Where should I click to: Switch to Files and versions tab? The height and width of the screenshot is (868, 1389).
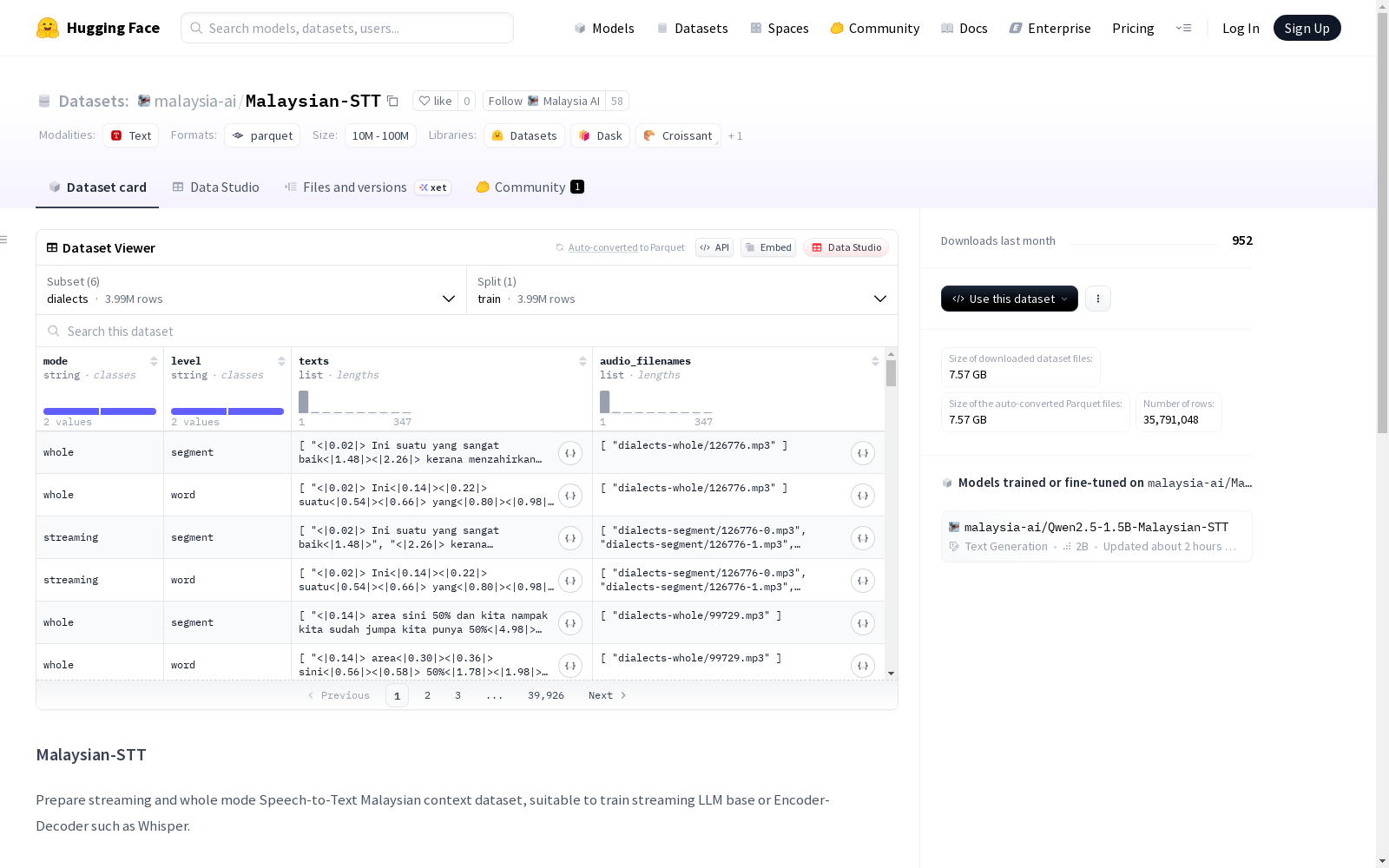(367, 187)
